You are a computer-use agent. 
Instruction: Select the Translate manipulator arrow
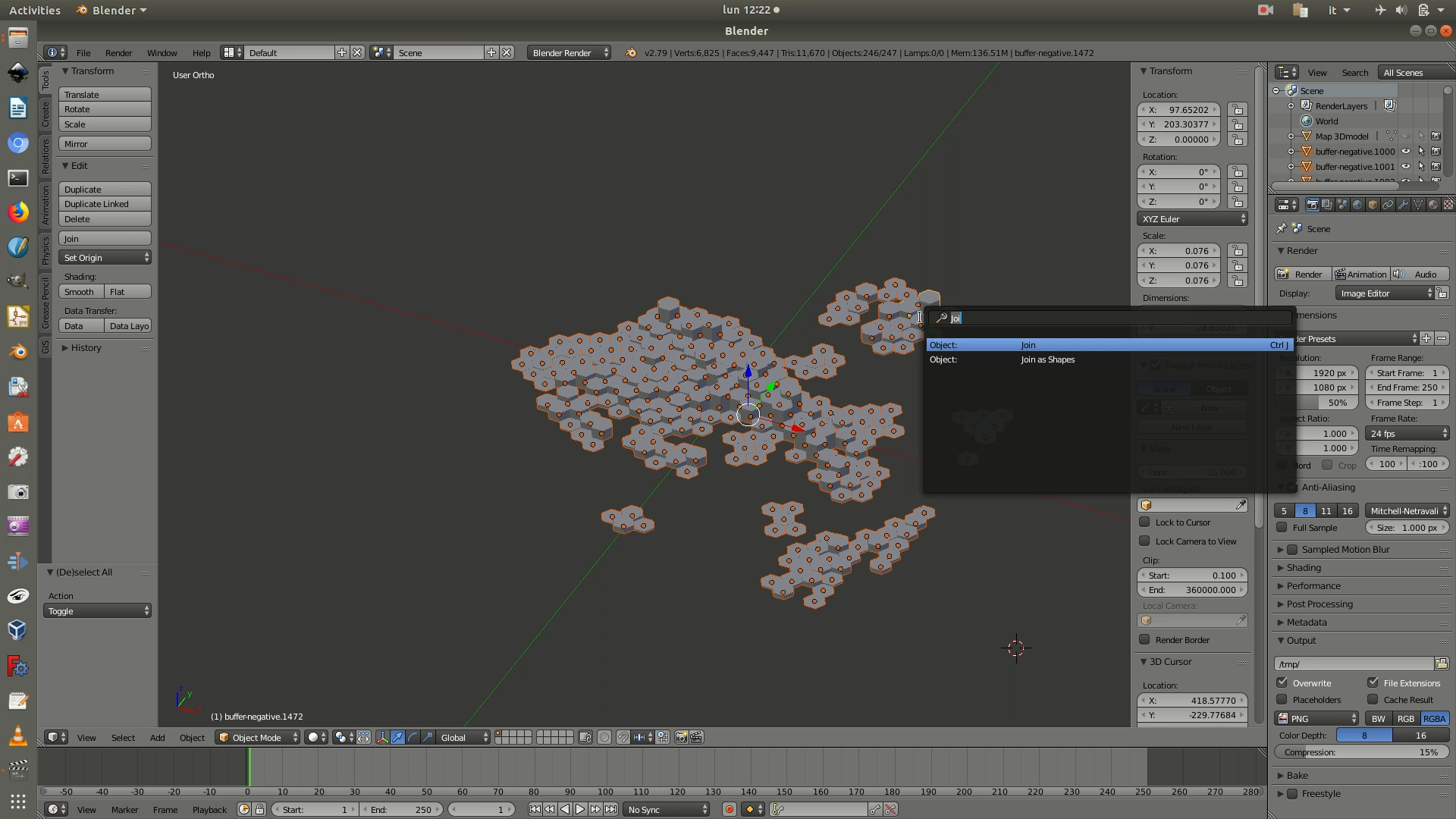point(397,737)
